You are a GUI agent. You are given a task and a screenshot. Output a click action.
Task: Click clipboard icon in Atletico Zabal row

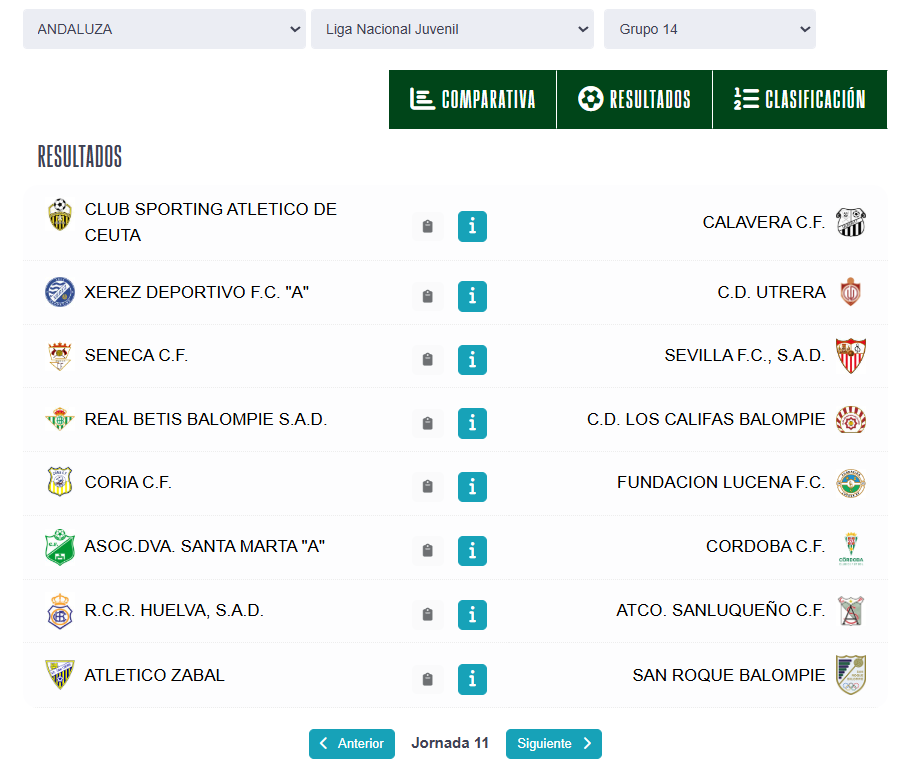428,679
